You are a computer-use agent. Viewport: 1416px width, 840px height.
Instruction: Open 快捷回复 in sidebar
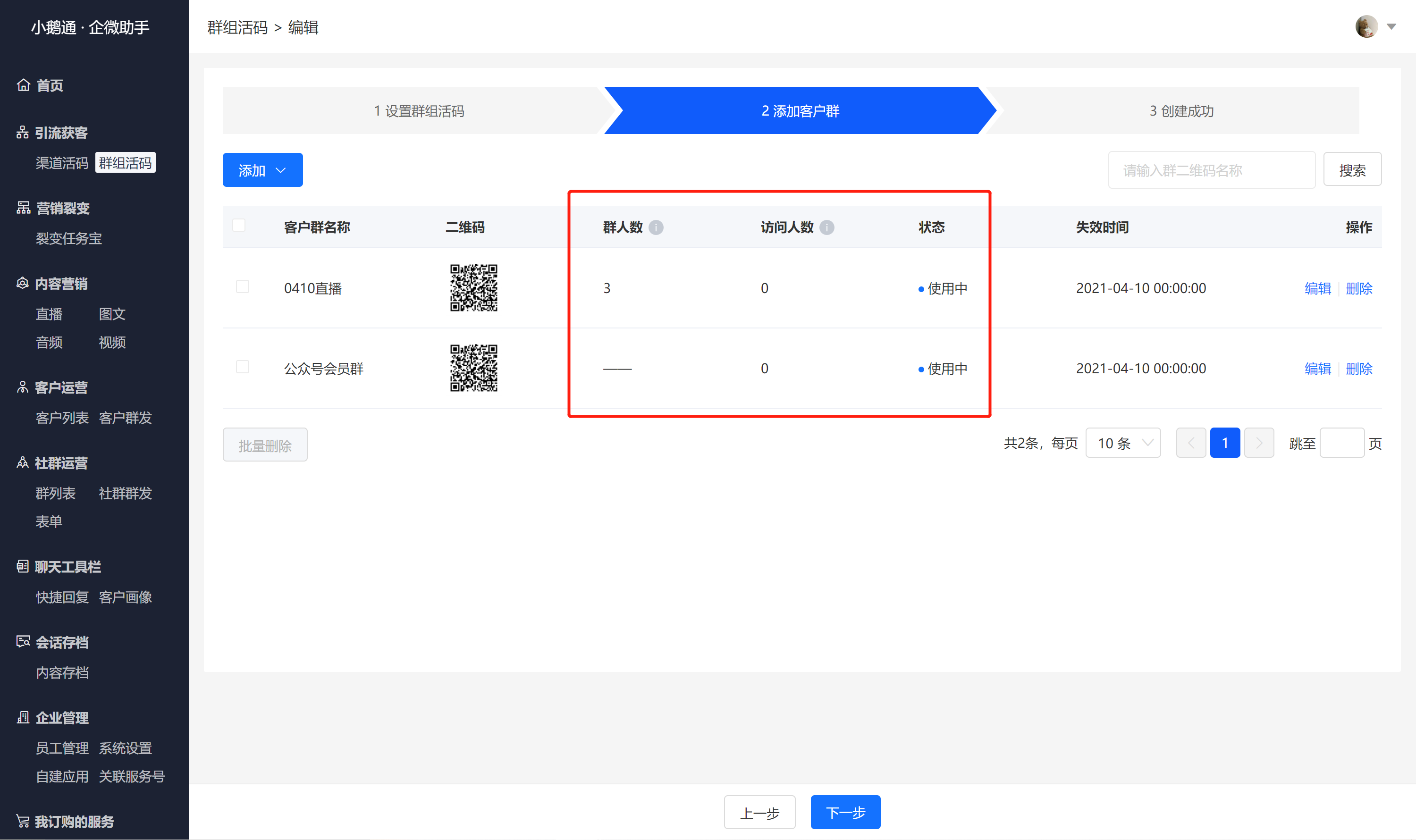(x=62, y=597)
